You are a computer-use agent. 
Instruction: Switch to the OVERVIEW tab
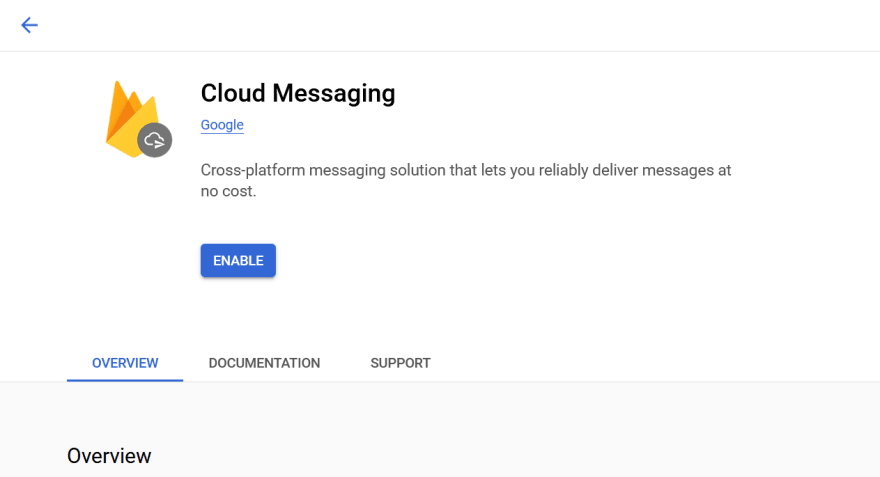pos(125,363)
